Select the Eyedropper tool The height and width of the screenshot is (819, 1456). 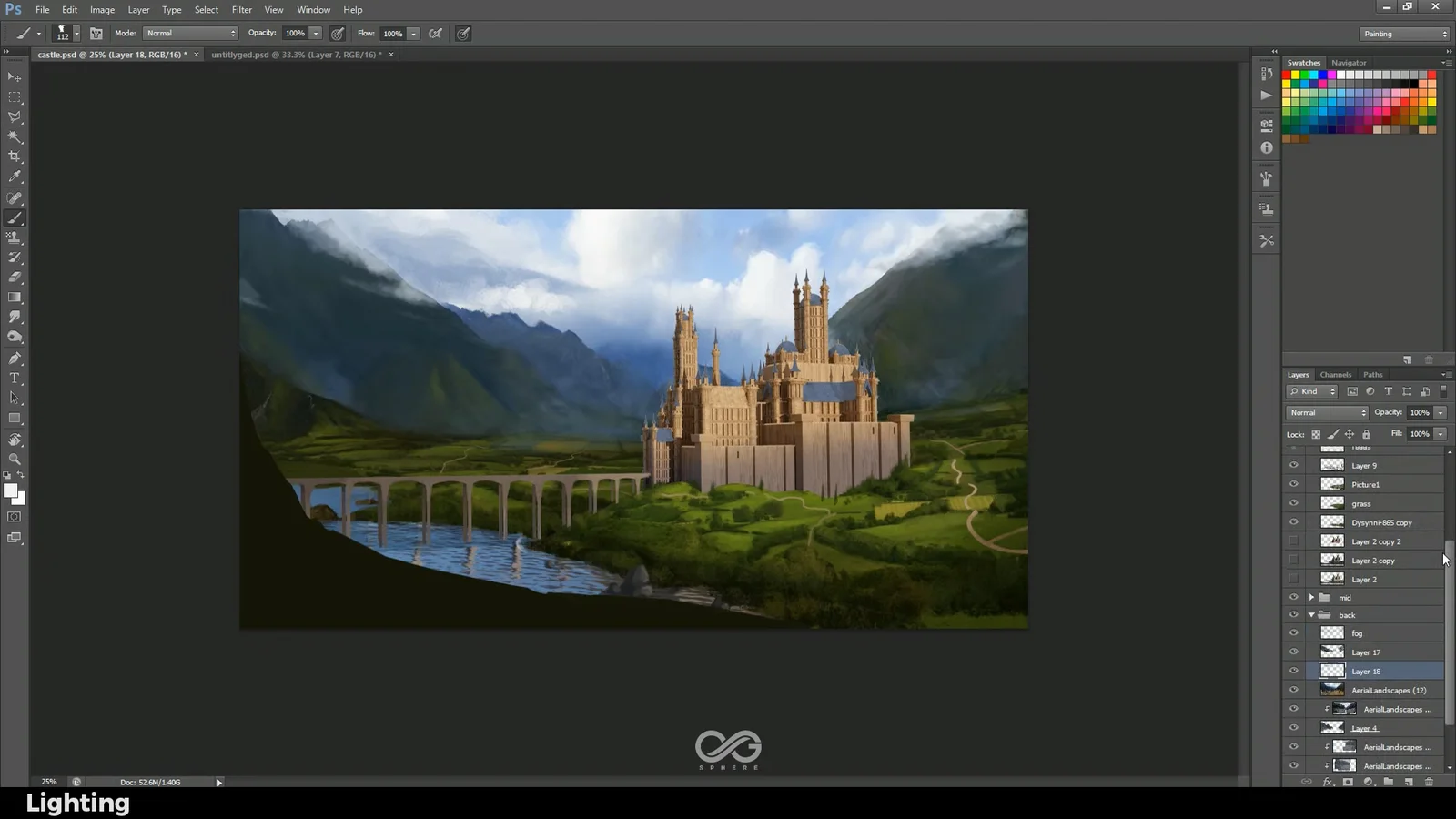click(15, 177)
